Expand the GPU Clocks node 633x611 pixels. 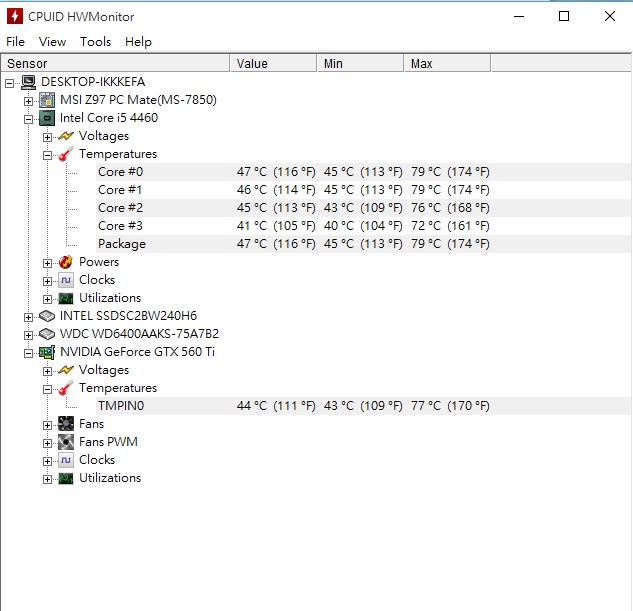tap(47, 461)
